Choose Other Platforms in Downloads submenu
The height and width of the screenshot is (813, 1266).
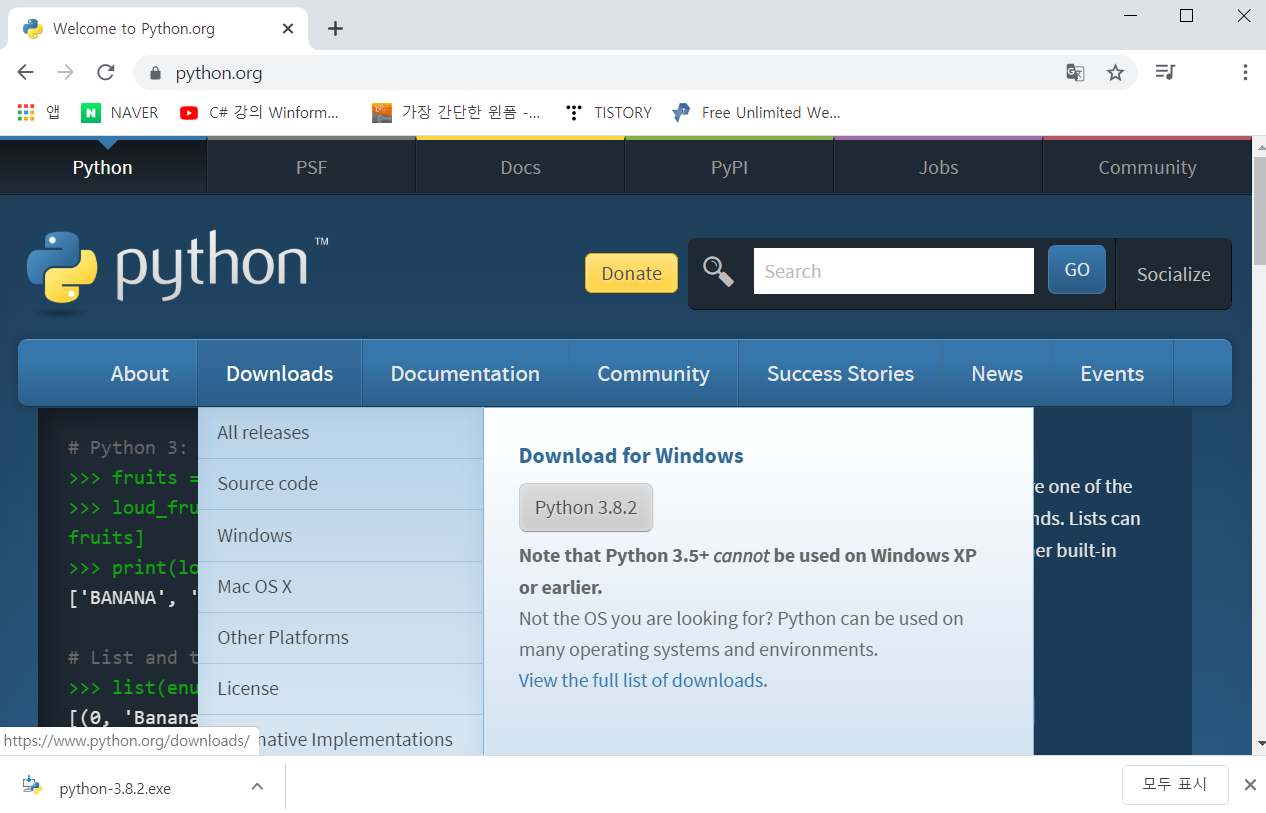click(340, 637)
